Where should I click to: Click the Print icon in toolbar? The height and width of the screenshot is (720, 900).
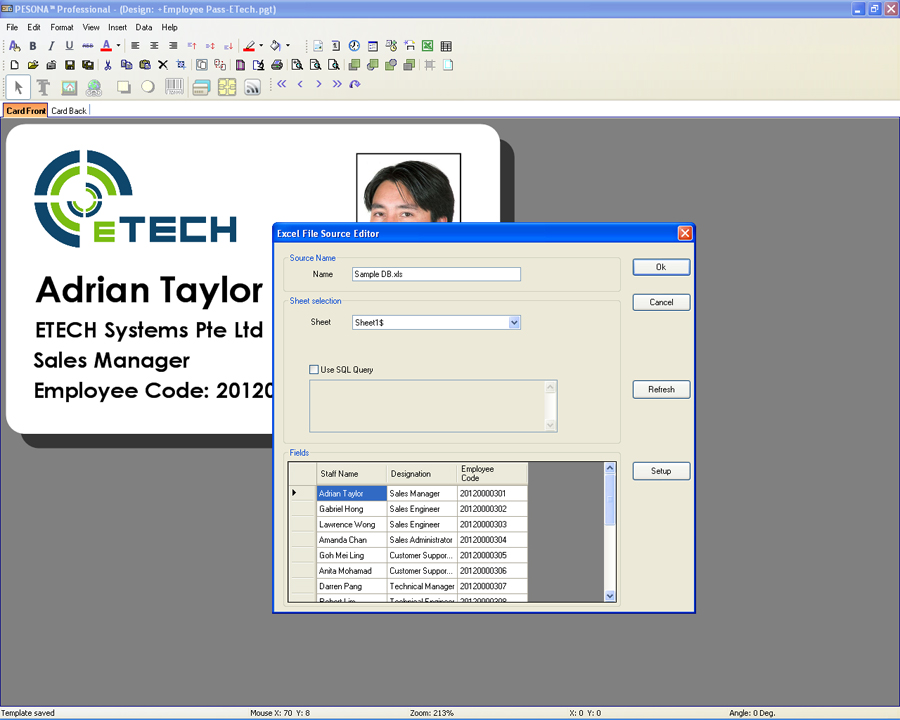point(277,65)
